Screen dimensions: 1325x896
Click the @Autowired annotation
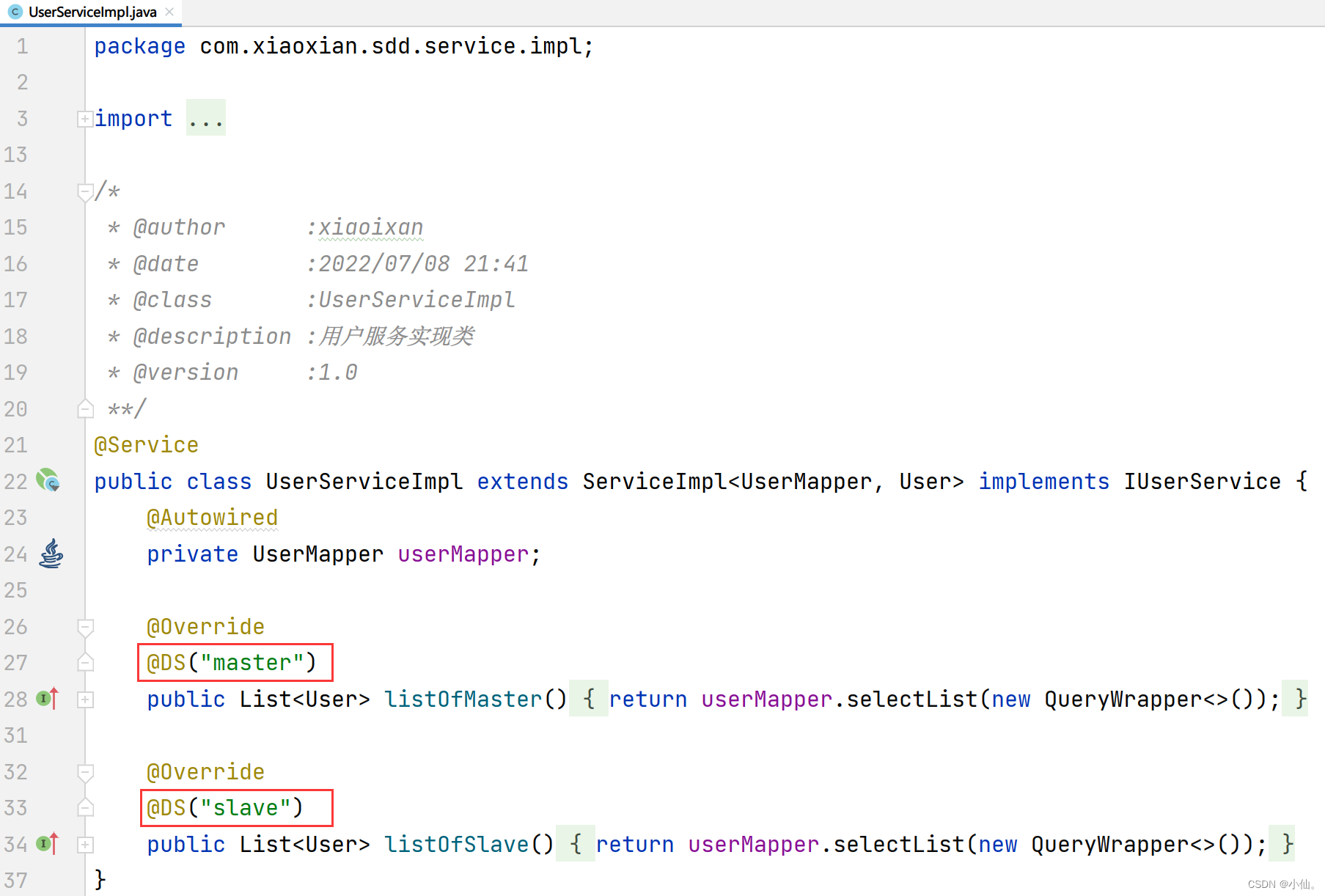pyautogui.click(x=213, y=518)
